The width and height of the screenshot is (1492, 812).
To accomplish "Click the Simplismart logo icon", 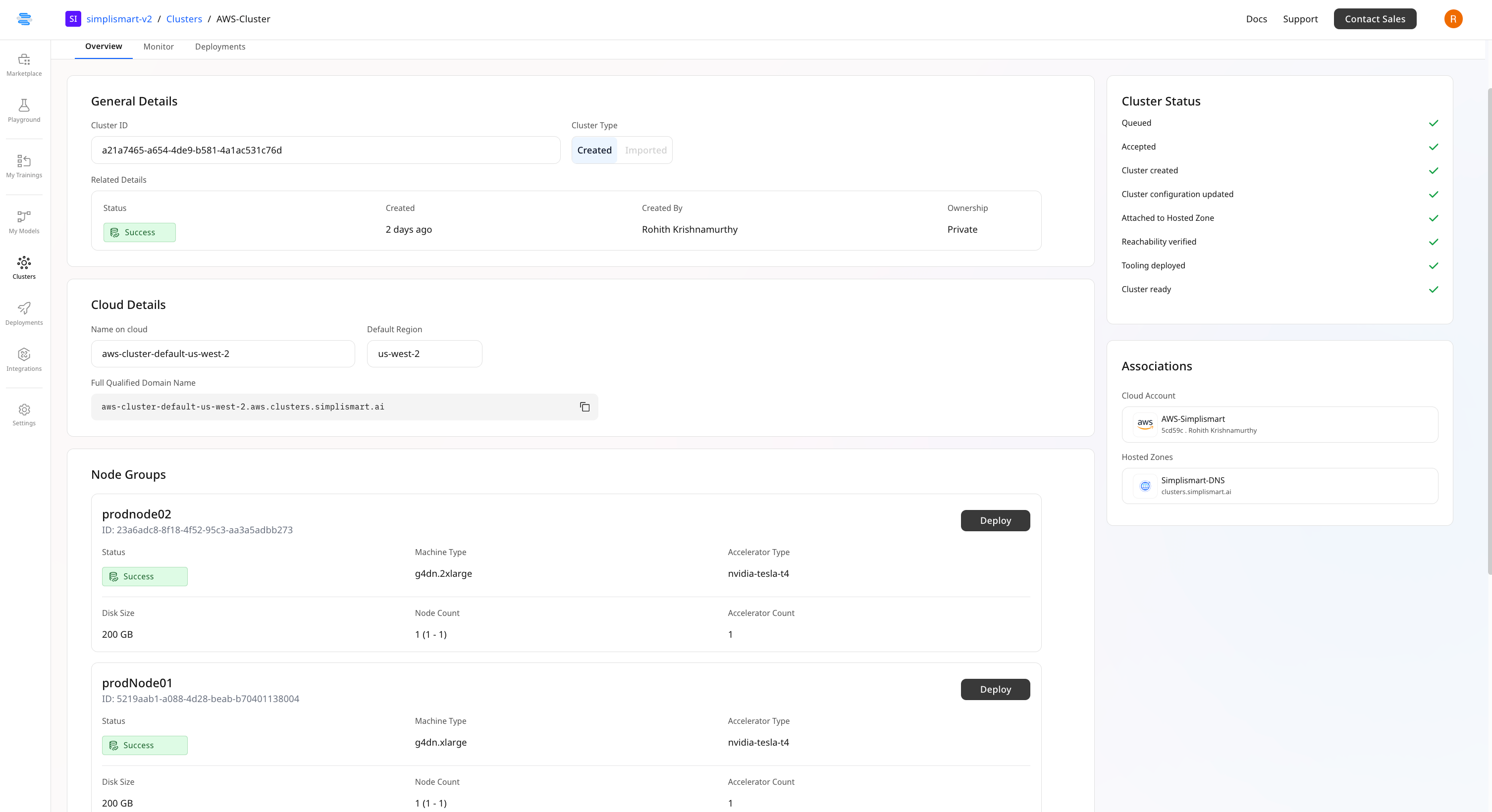I will 24,19.
